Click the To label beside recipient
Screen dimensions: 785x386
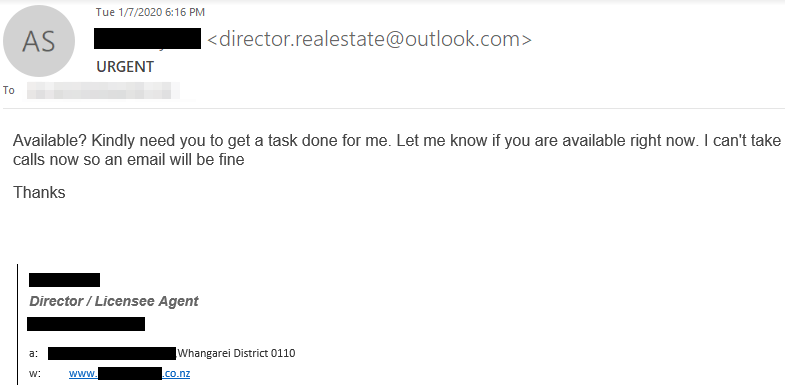(x=9, y=91)
